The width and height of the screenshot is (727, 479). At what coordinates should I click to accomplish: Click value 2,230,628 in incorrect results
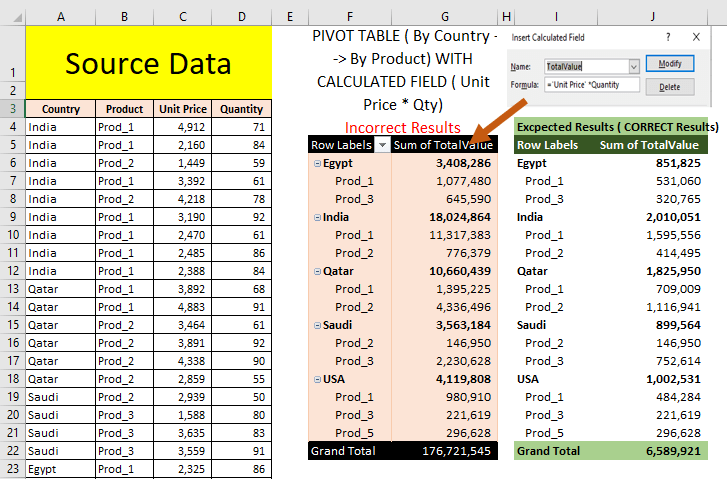pos(445,361)
